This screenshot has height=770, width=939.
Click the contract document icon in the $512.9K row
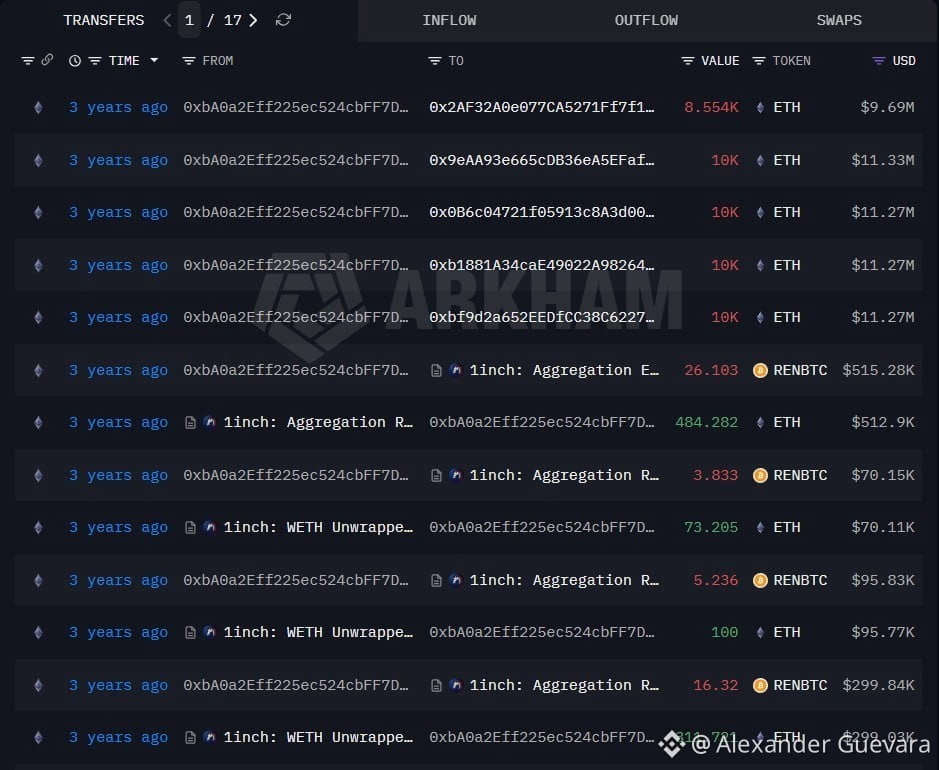[190, 423]
